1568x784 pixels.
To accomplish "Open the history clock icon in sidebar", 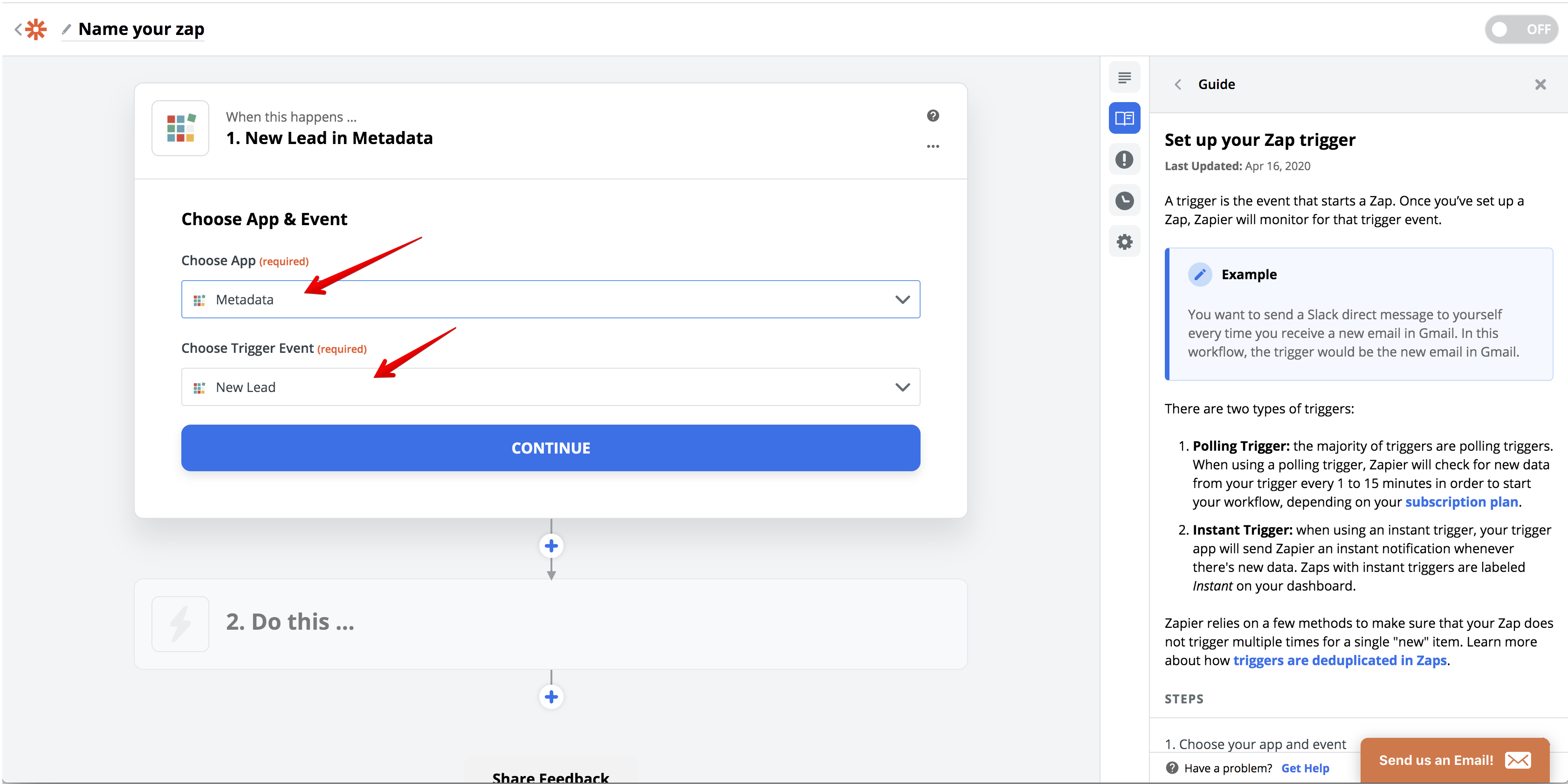I will click(x=1124, y=200).
